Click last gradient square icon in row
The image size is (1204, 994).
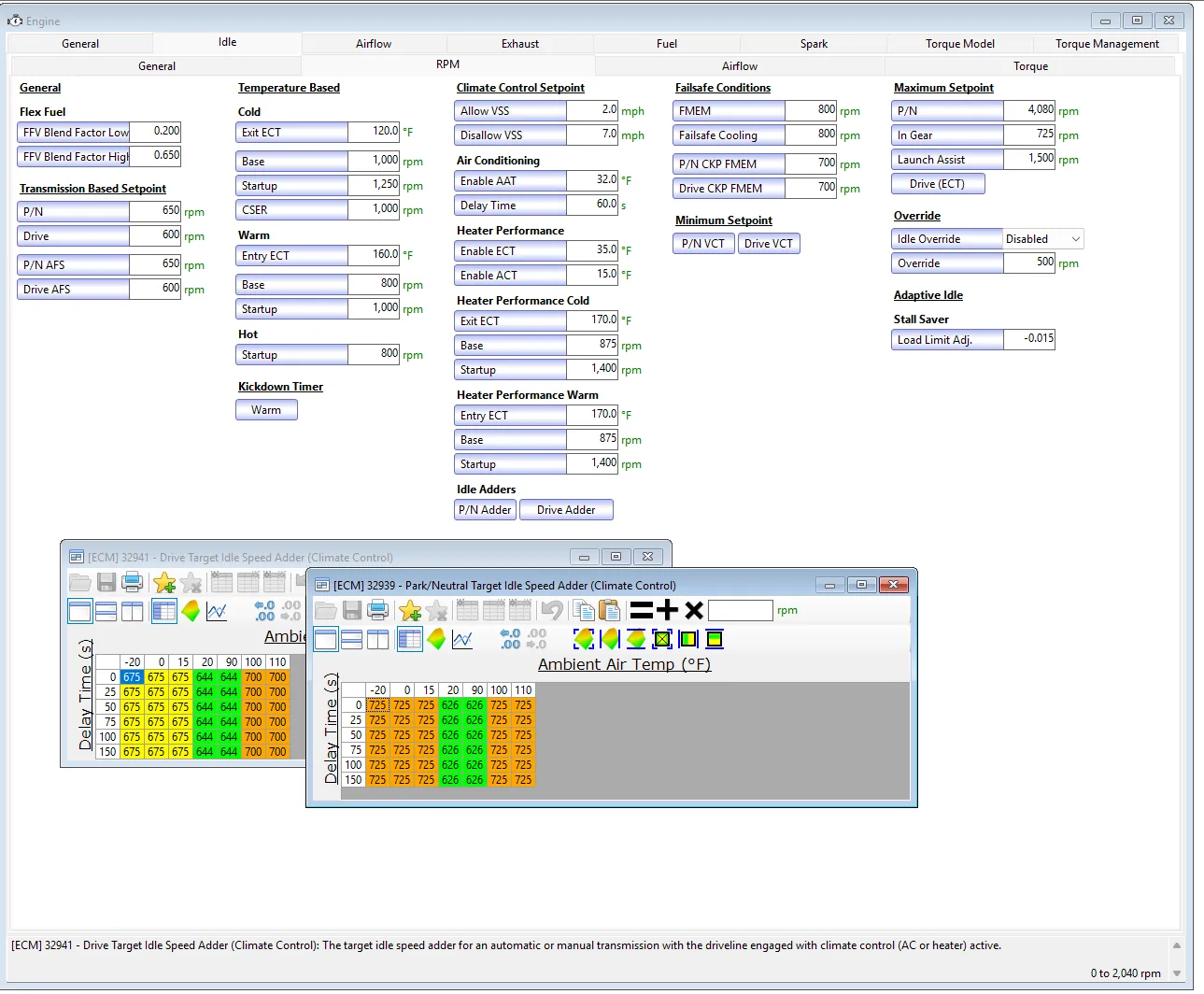pos(715,639)
